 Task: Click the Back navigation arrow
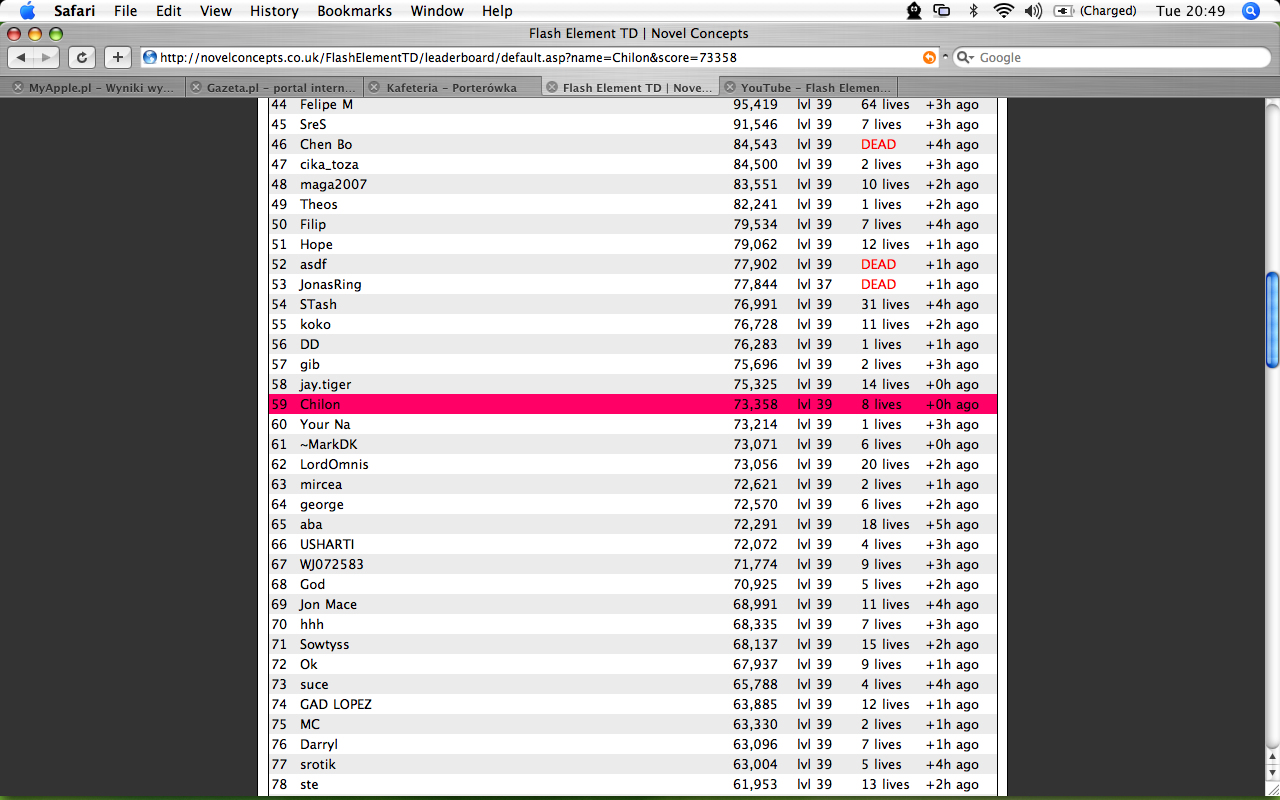point(22,58)
